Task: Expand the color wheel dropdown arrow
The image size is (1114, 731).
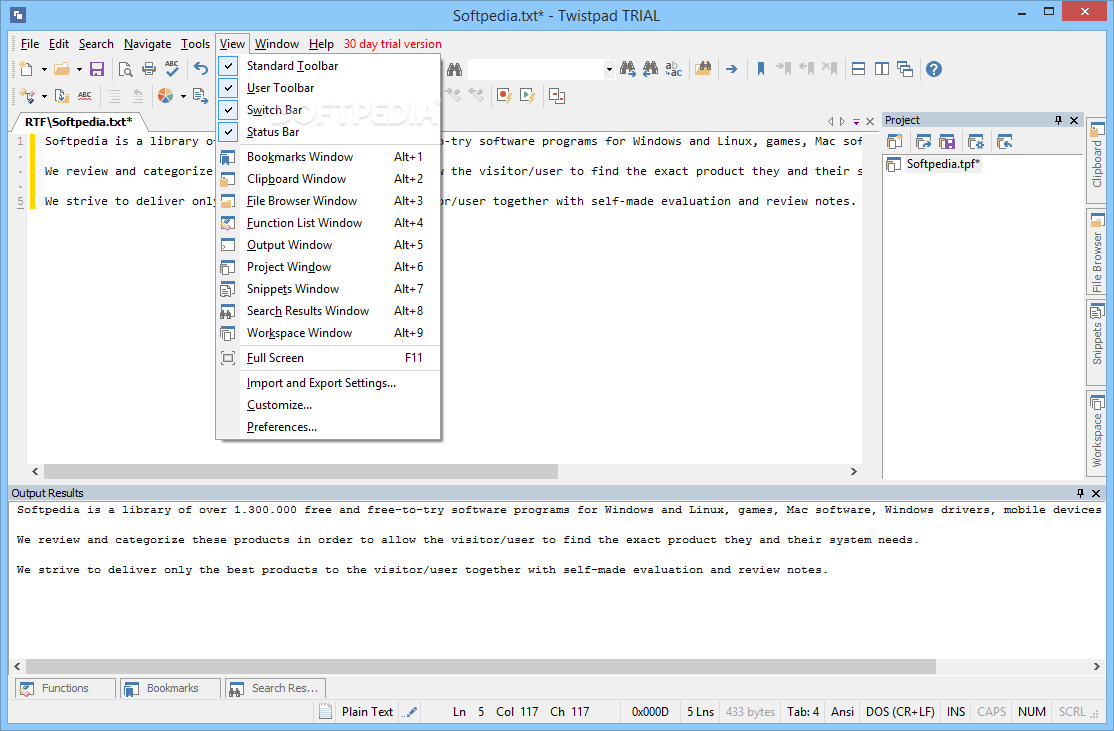Action: click(x=183, y=97)
